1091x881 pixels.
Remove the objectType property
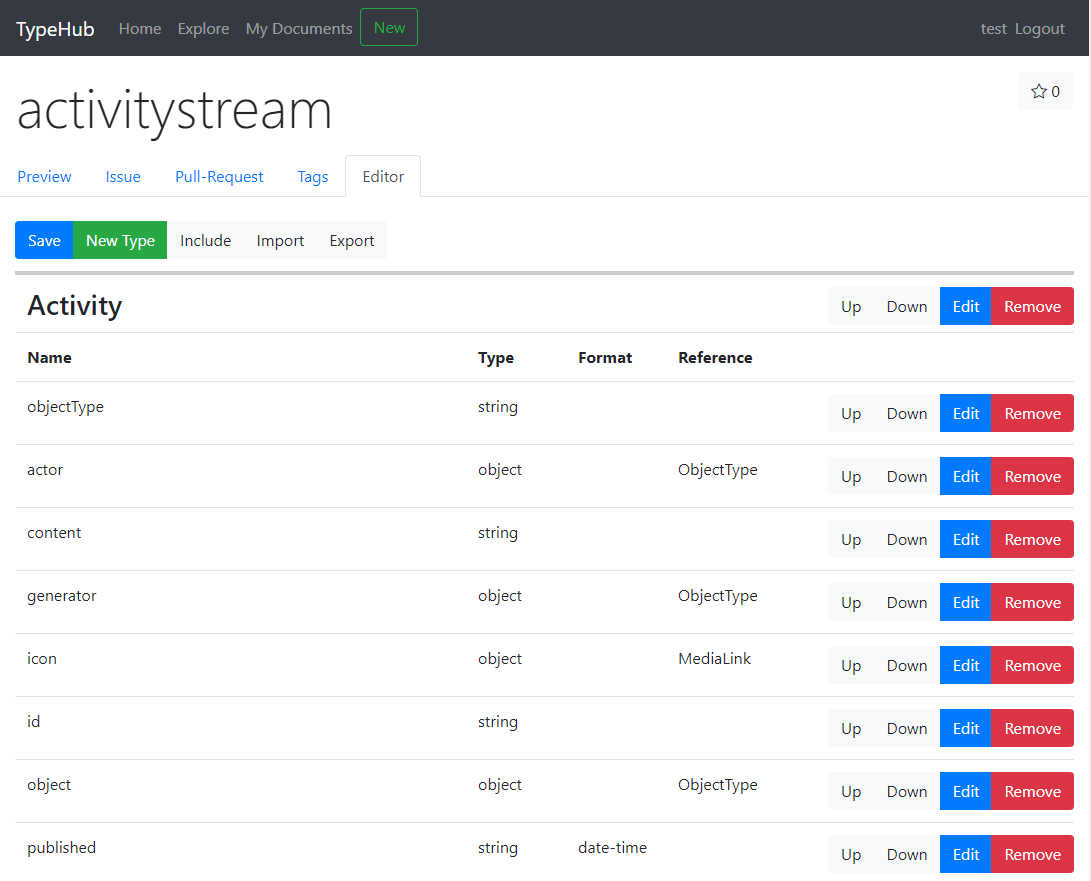1033,413
